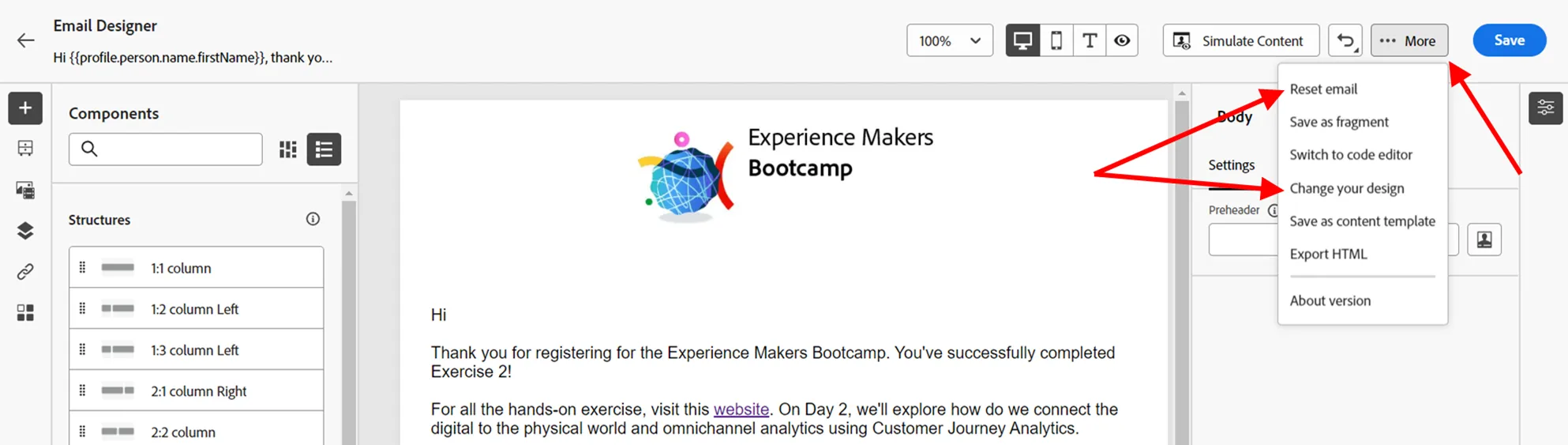
Task: Switch components to grid view
Action: tap(288, 149)
